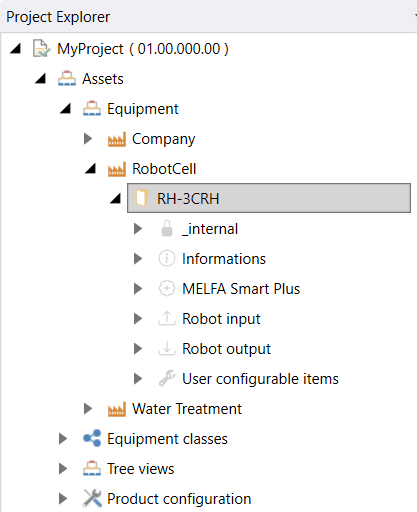417x512 pixels.
Task: Click the Robot output download icon
Action: 167,348
